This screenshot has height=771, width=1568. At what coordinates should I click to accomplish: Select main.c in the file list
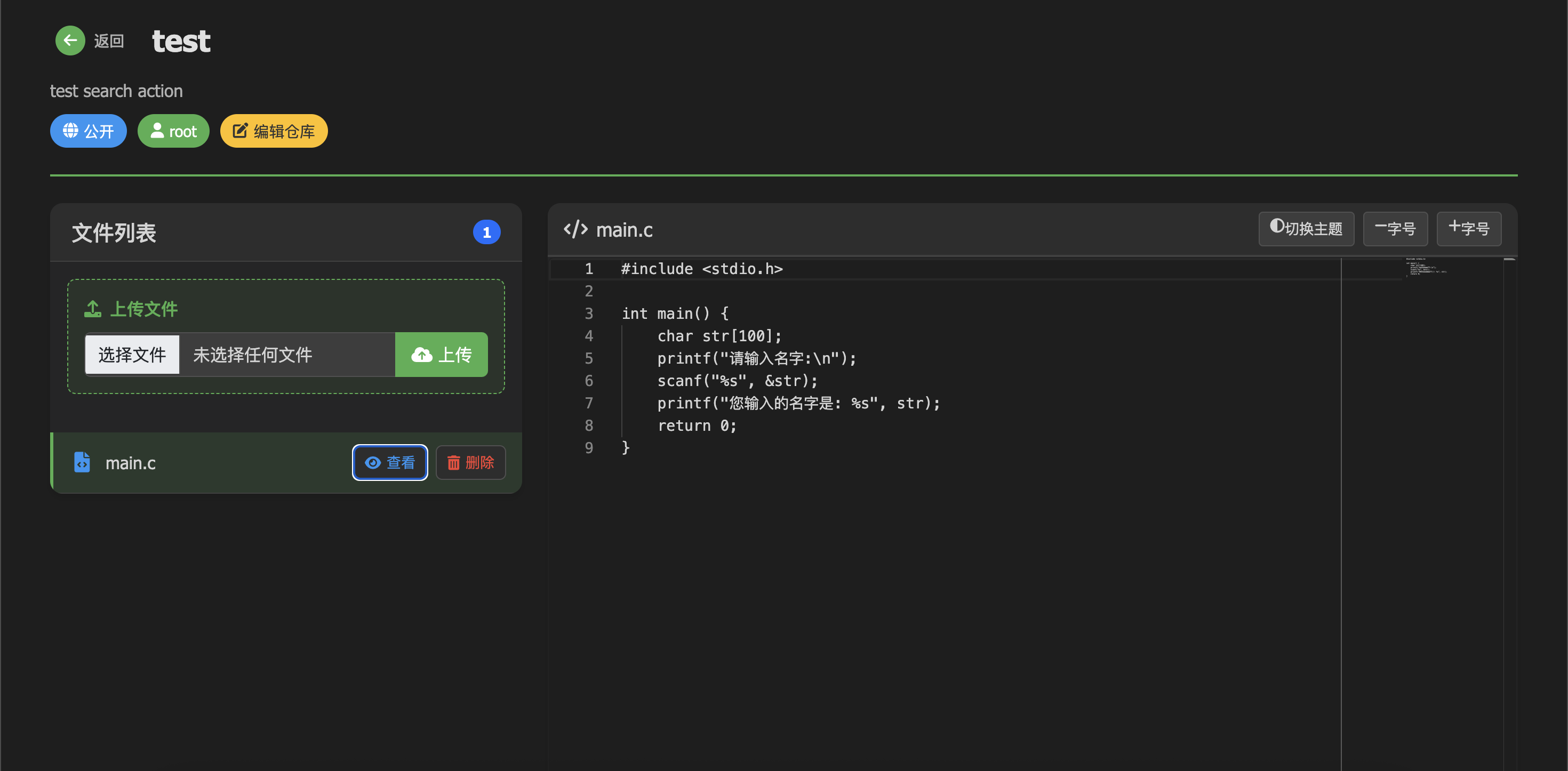[130, 463]
